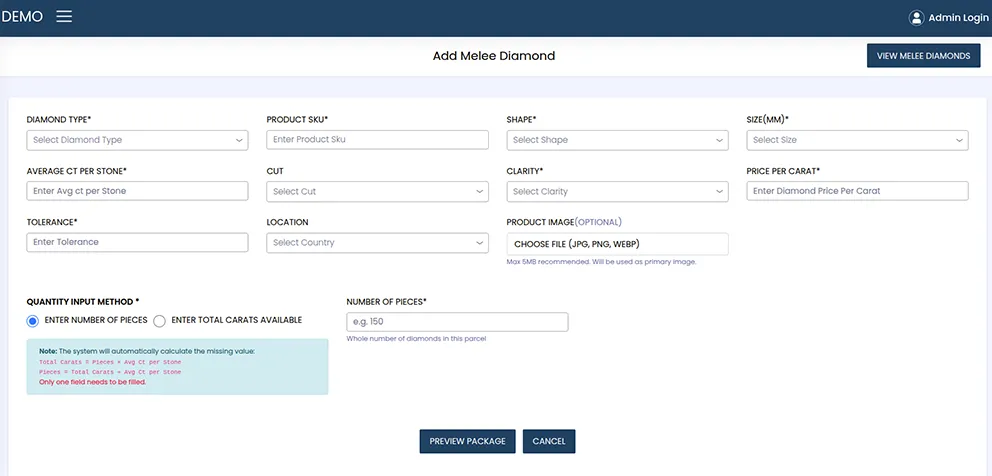
Task: Open the Clarity dropdown
Action: (x=617, y=191)
